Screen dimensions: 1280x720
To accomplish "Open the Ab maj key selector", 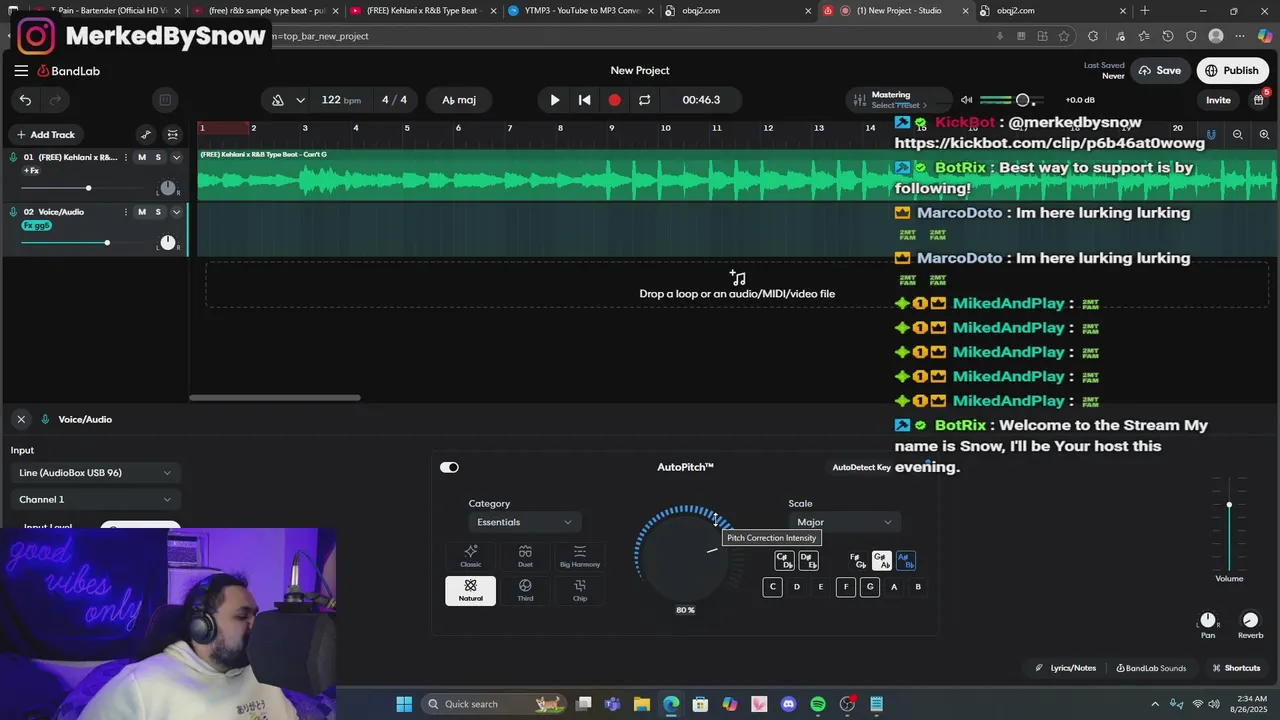I will 459,100.
